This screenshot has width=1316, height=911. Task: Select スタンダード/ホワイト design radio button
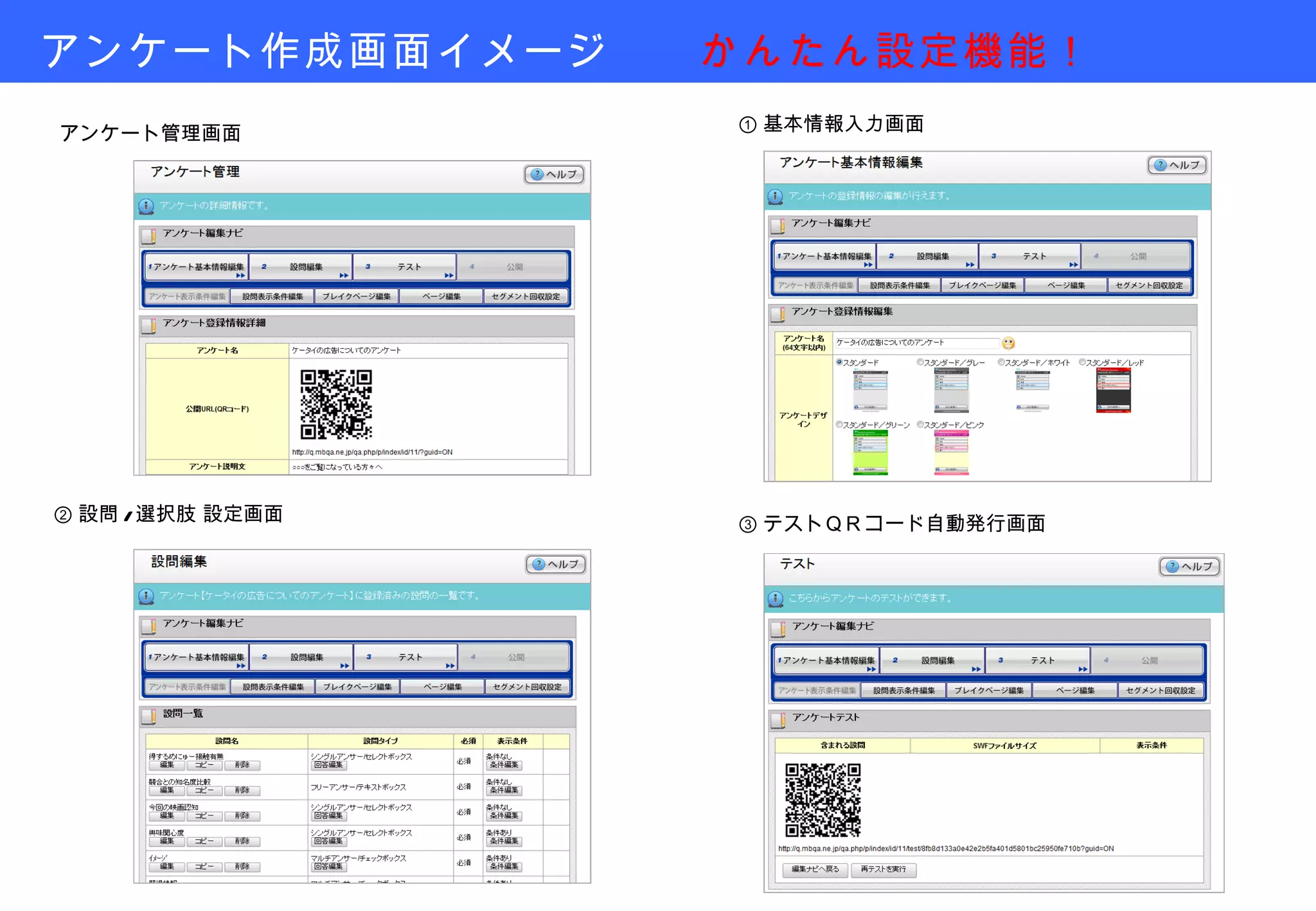coord(1001,362)
